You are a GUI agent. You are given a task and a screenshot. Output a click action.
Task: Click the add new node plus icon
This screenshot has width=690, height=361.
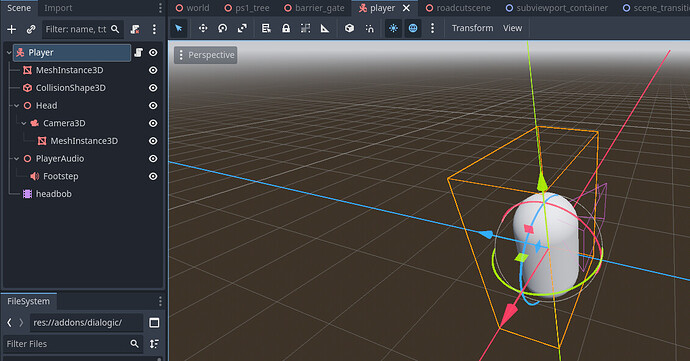[x=11, y=29]
